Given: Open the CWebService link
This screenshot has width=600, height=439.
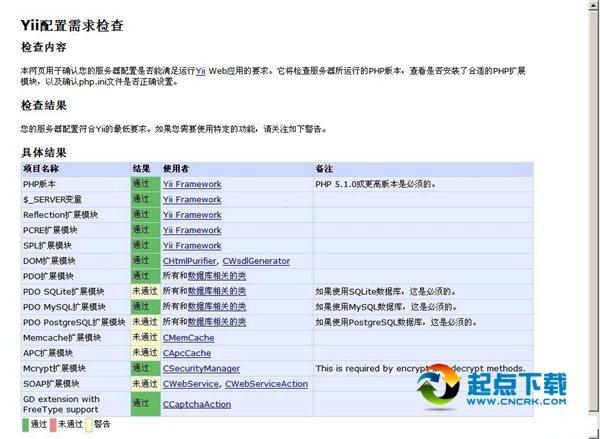Looking at the screenshot, I should (191, 384).
